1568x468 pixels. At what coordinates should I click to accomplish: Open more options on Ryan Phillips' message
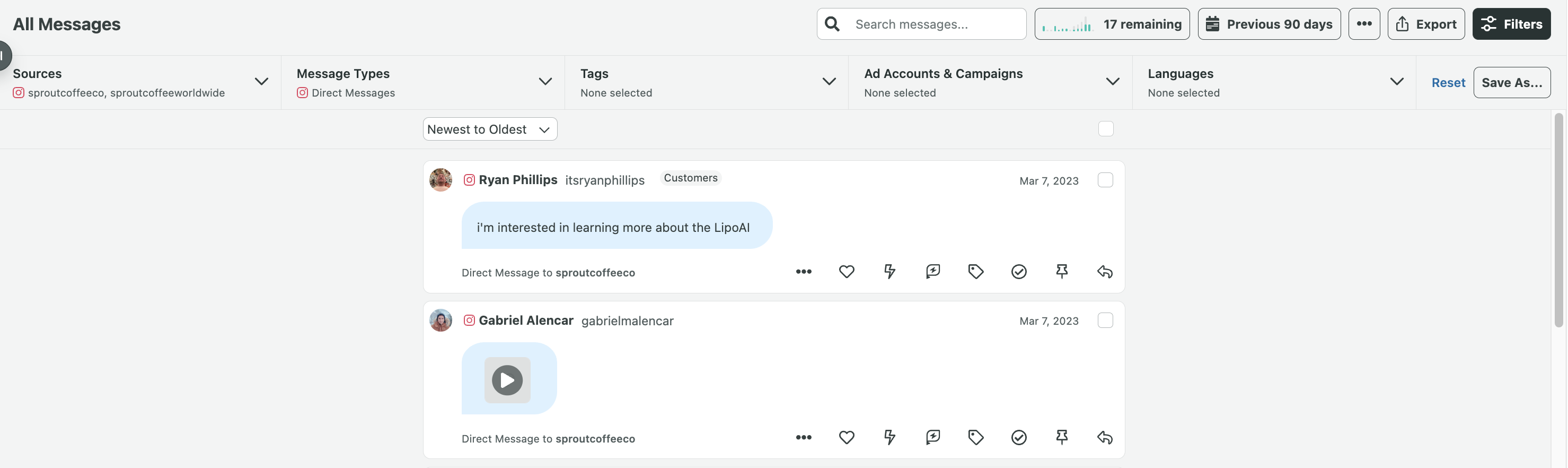point(804,272)
